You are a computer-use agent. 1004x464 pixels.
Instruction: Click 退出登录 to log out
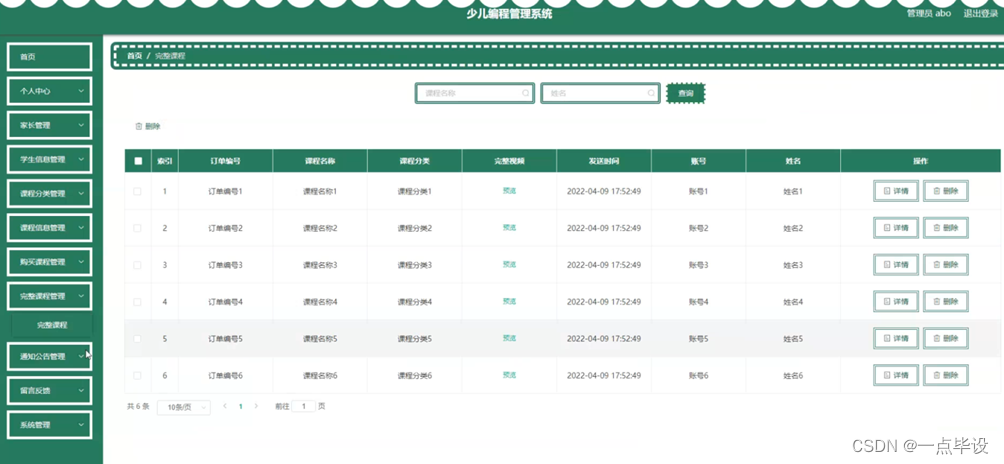pos(981,13)
